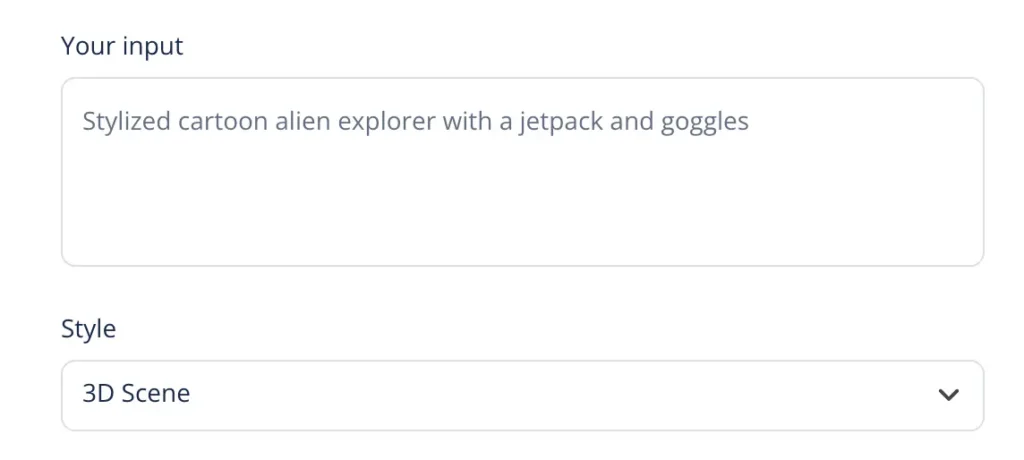The height and width of the screenshot is (460, 1024).
Task: Click the chevron arrow in Style dropdown
Action: 948,395
